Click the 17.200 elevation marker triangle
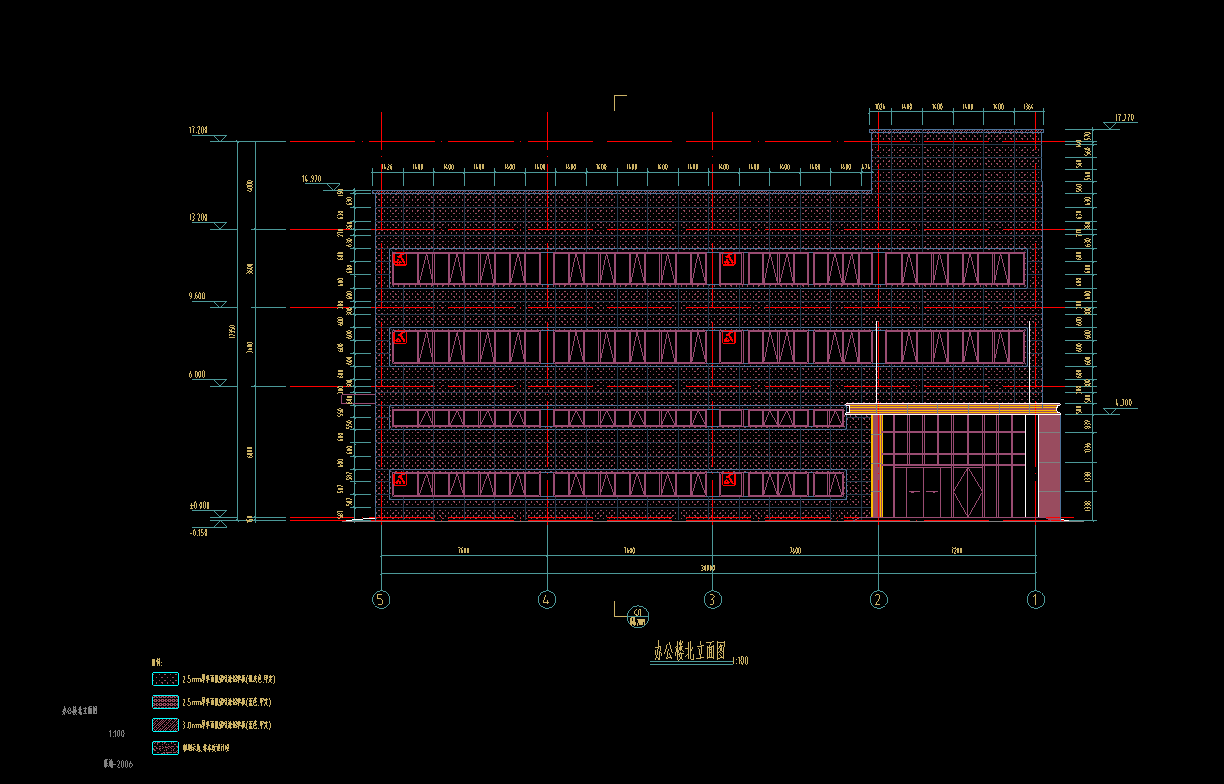The width and height of the screenshot is (1224, 784). (218, 139)
